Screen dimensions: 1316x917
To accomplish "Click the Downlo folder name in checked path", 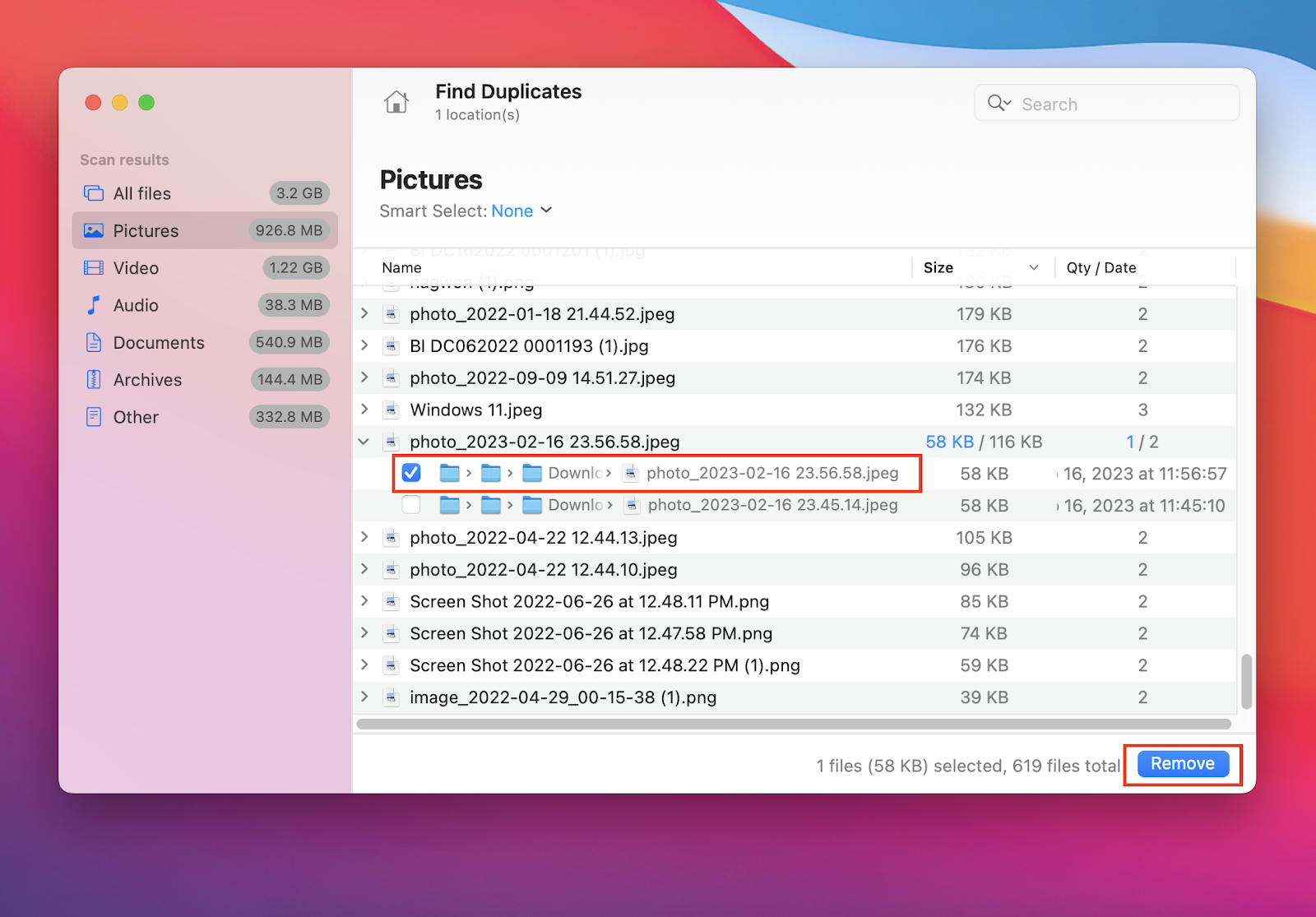I will [575, 473].
